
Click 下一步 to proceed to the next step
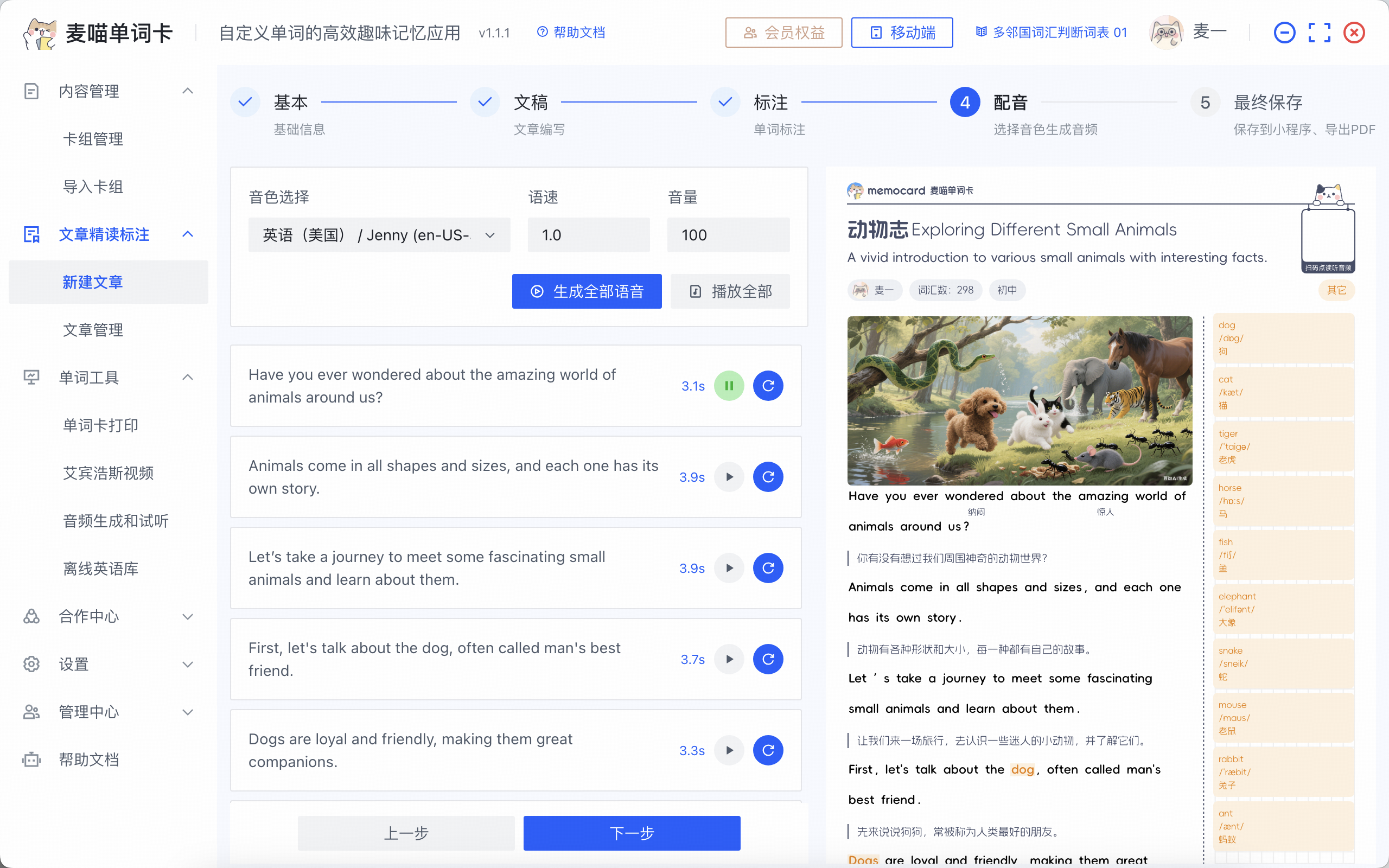tap(632, 833)
